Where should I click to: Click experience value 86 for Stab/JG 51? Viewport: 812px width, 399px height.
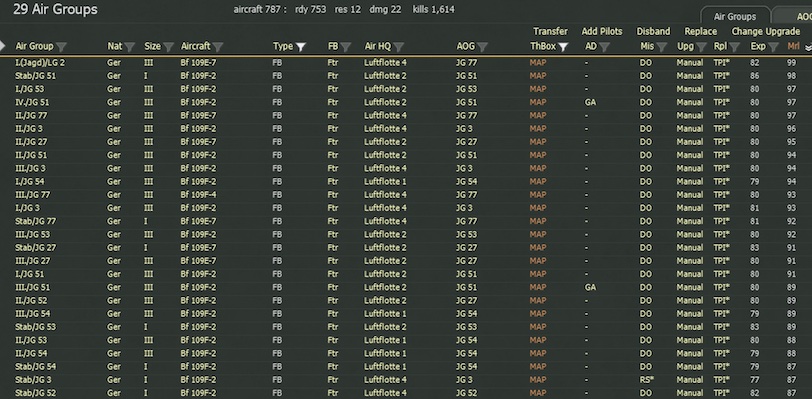coord(755,76)
